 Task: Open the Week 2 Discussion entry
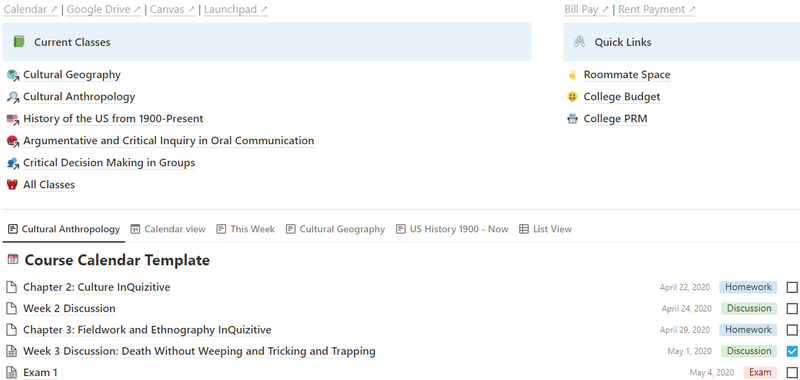point(69,309)
